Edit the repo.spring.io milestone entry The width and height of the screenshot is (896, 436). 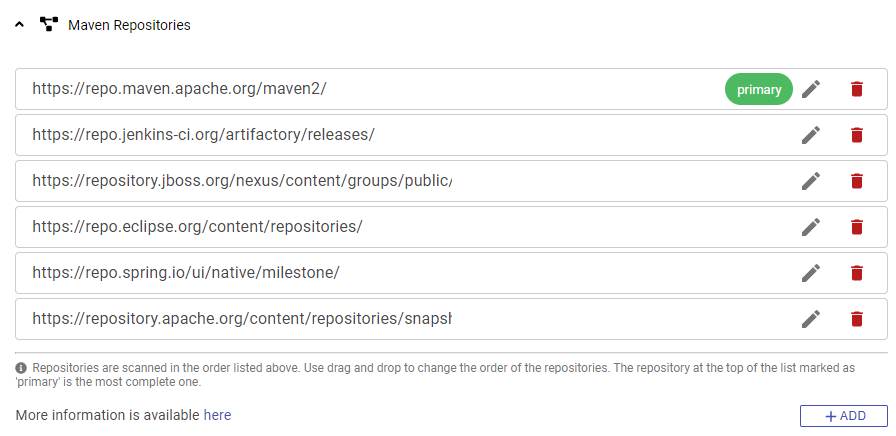point(811,273)
